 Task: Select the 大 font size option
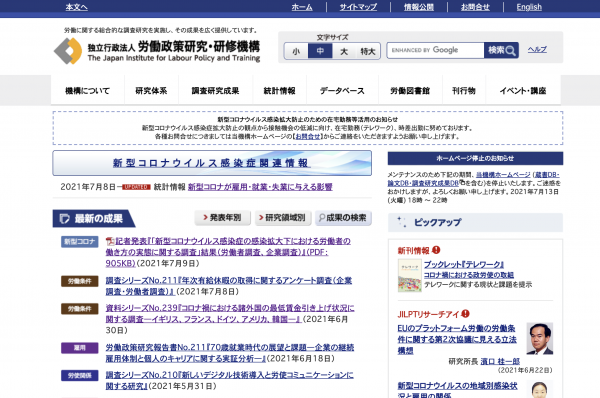pos(344,51)
